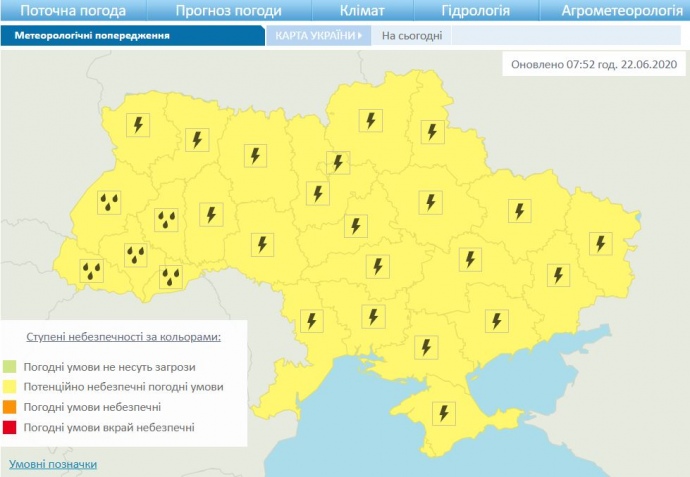
Task: Click the thunderstorm icon on Kherson region
Action: [427, 346]
